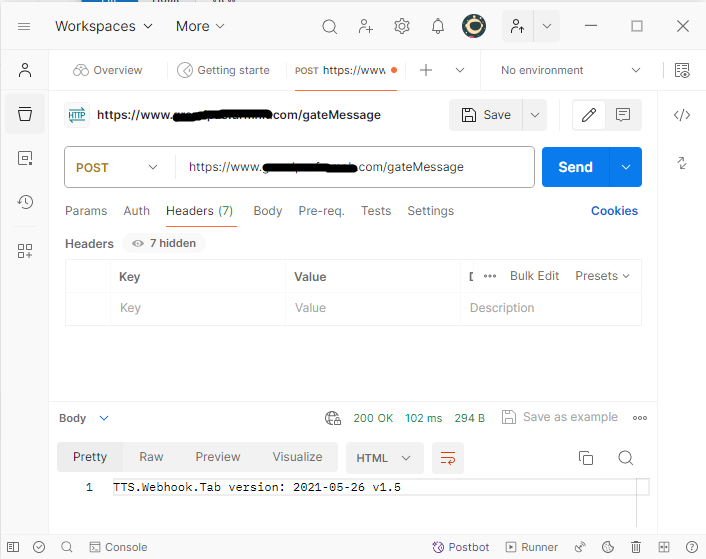
Task: Open find and replace in status bar
Action: click(67, 547)
